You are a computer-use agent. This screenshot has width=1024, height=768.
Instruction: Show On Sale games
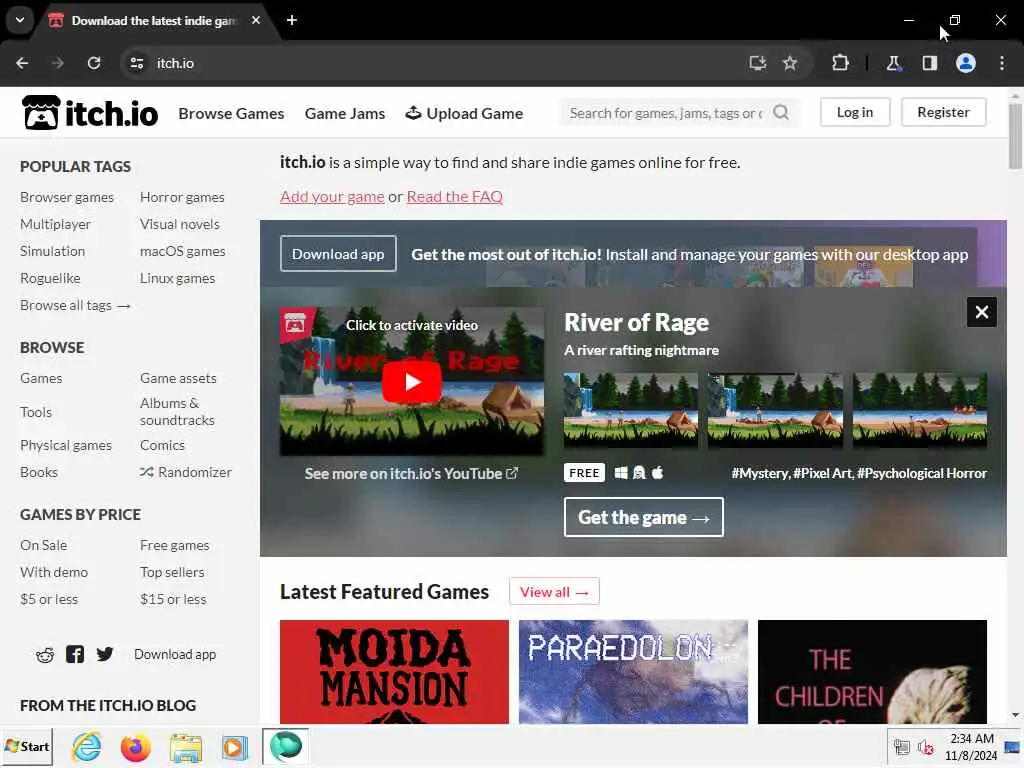tap(44, 545)
